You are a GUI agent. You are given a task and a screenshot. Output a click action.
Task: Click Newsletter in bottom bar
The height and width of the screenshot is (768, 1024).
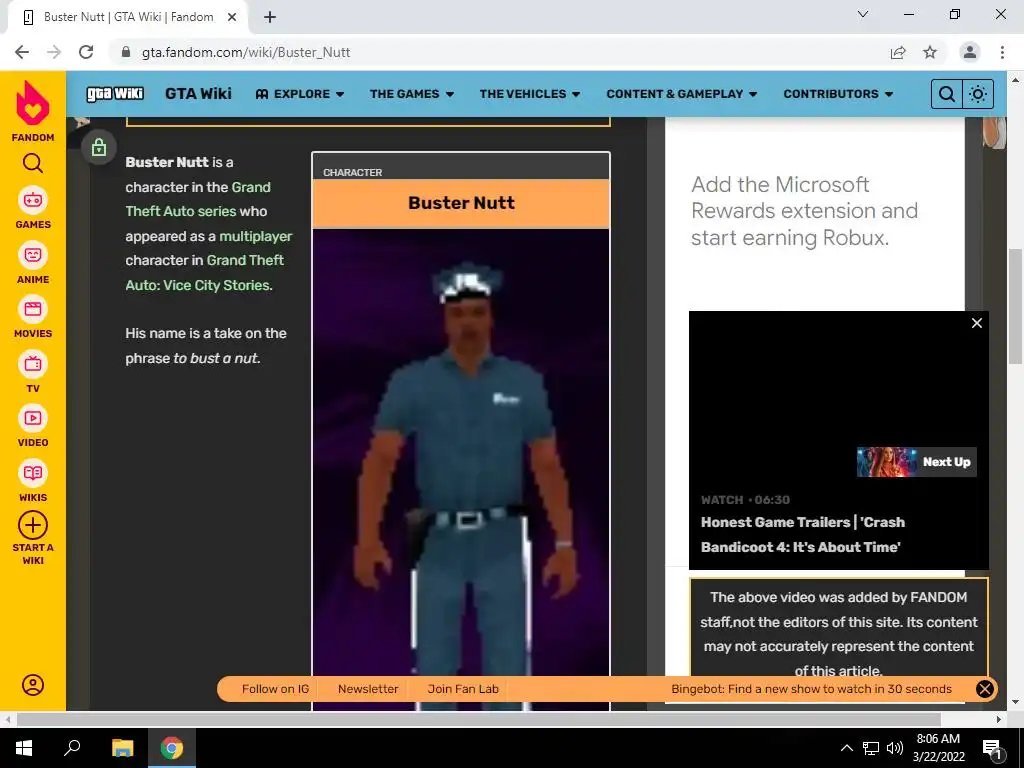click(x=368, y=689)
